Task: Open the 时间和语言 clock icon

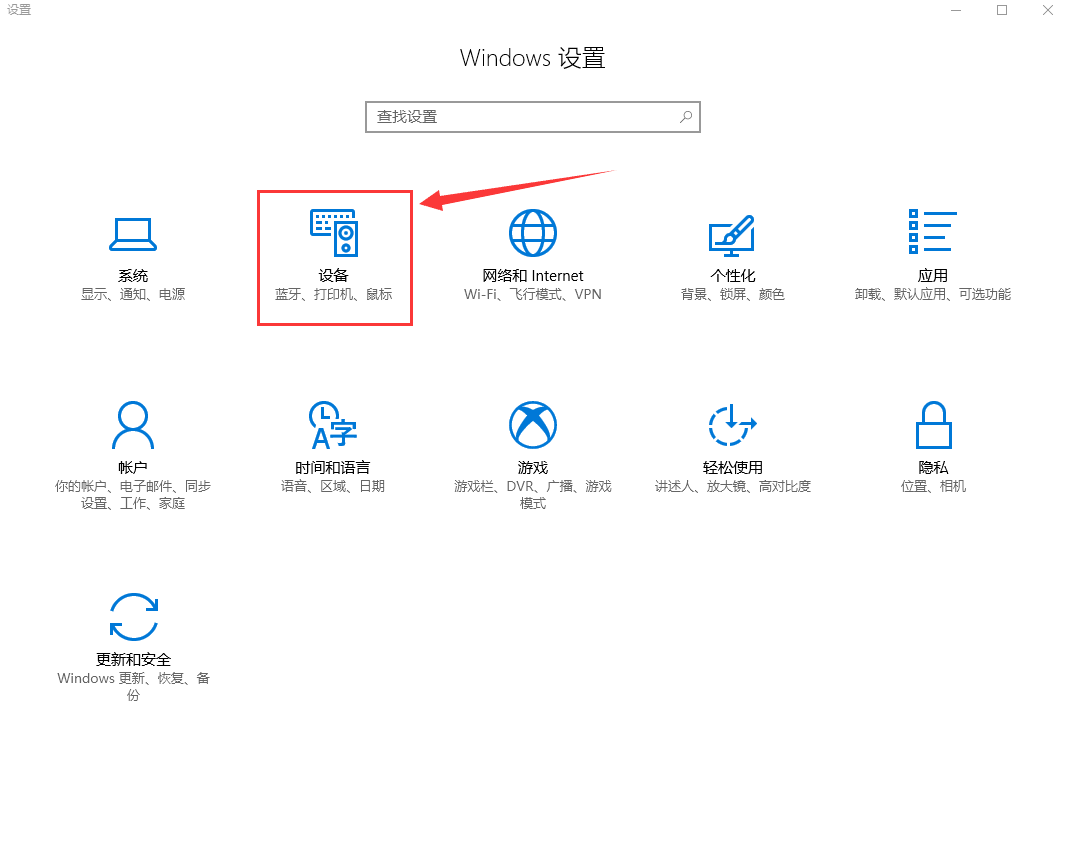Action: coord(333,425)
